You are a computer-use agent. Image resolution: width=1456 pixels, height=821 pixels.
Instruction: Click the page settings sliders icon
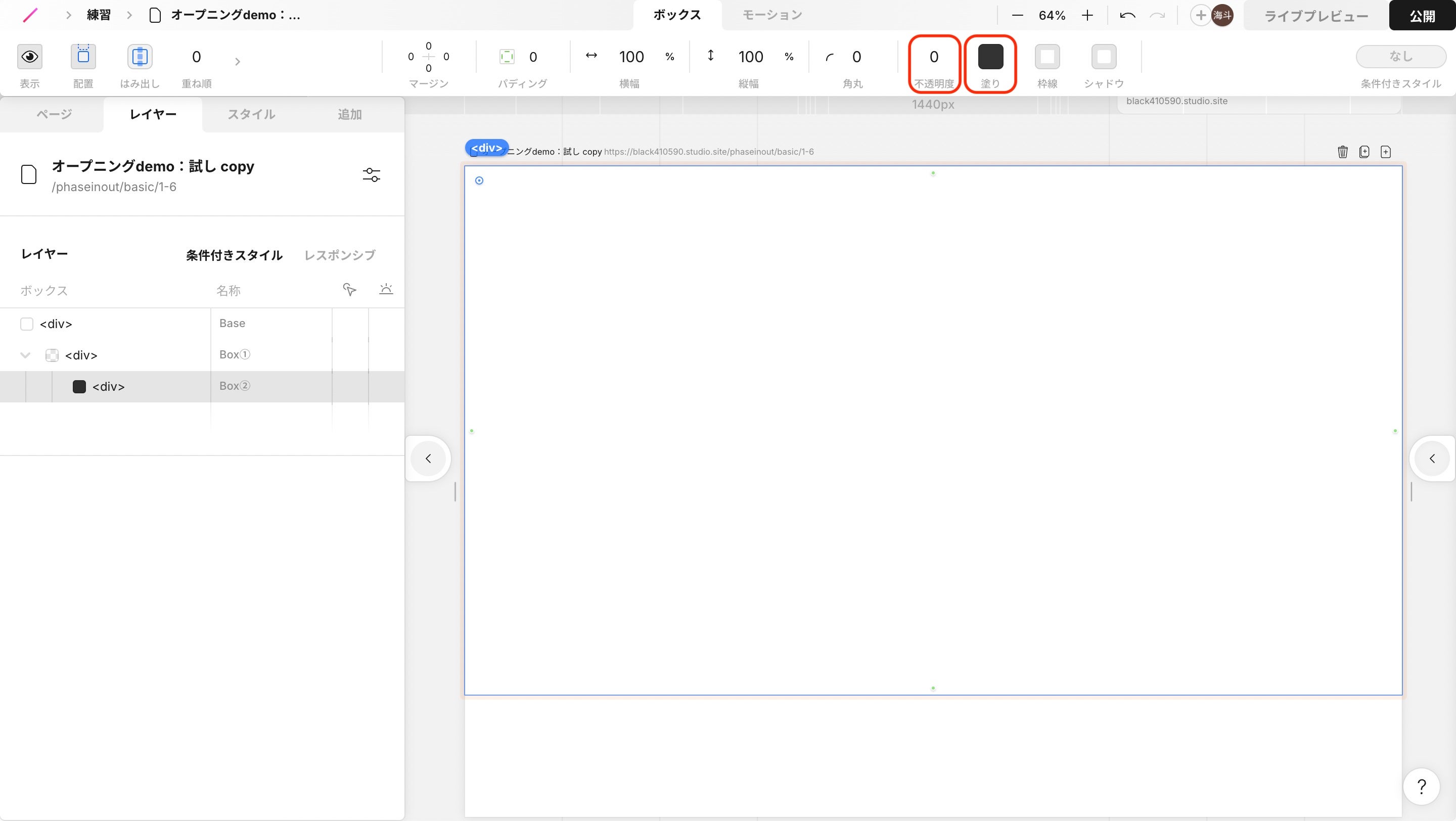coord(372,175)
